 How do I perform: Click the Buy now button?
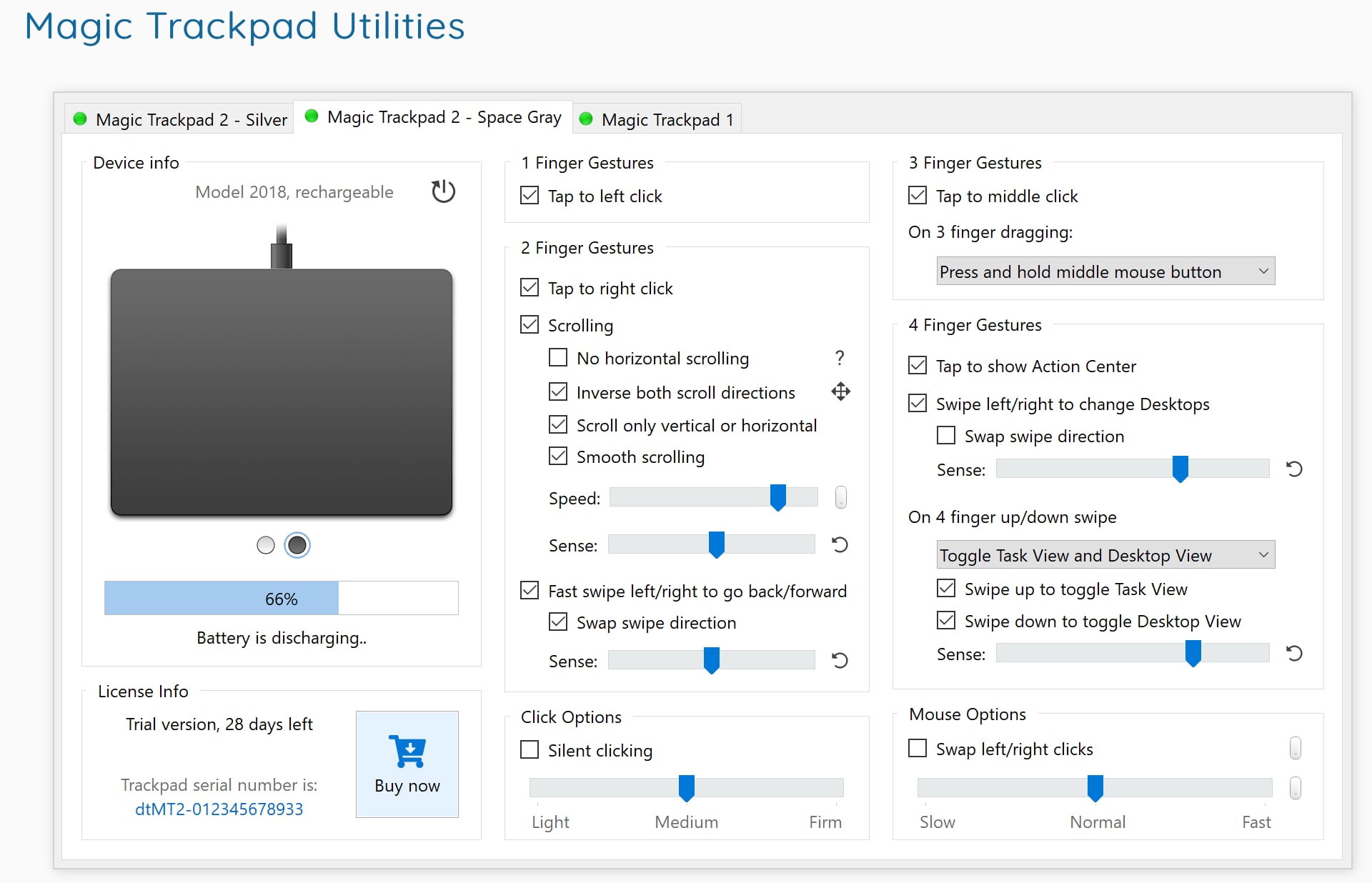coord(407,764)
